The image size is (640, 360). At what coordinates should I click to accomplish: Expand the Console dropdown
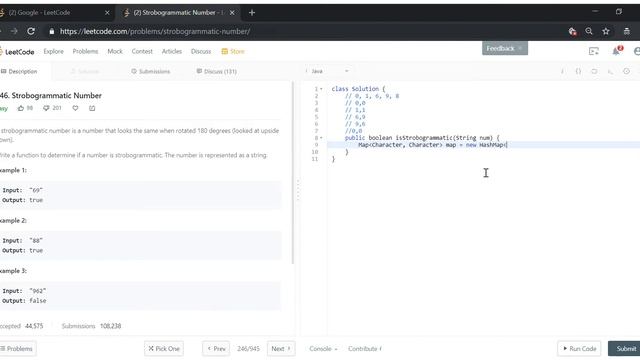(323, 349)
